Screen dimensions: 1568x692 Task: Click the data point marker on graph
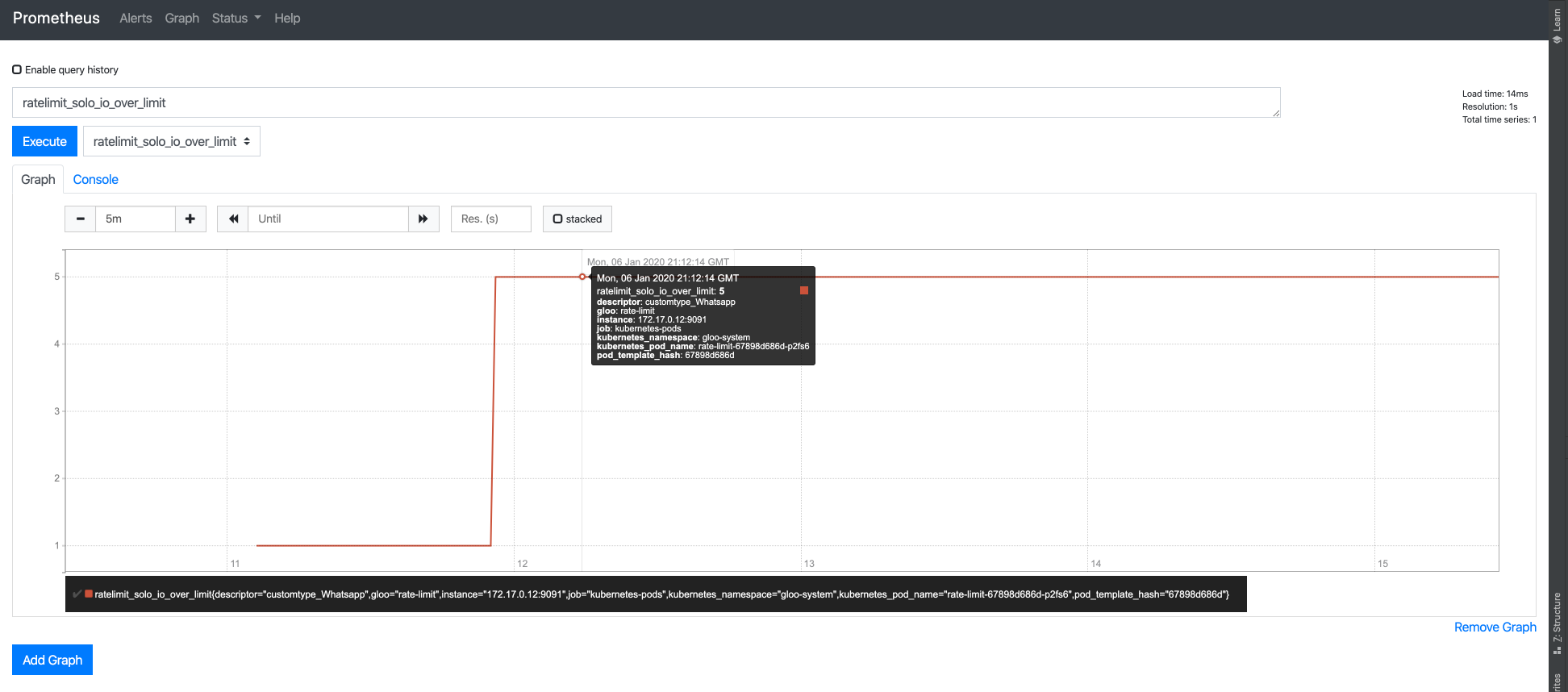point(582,277)
